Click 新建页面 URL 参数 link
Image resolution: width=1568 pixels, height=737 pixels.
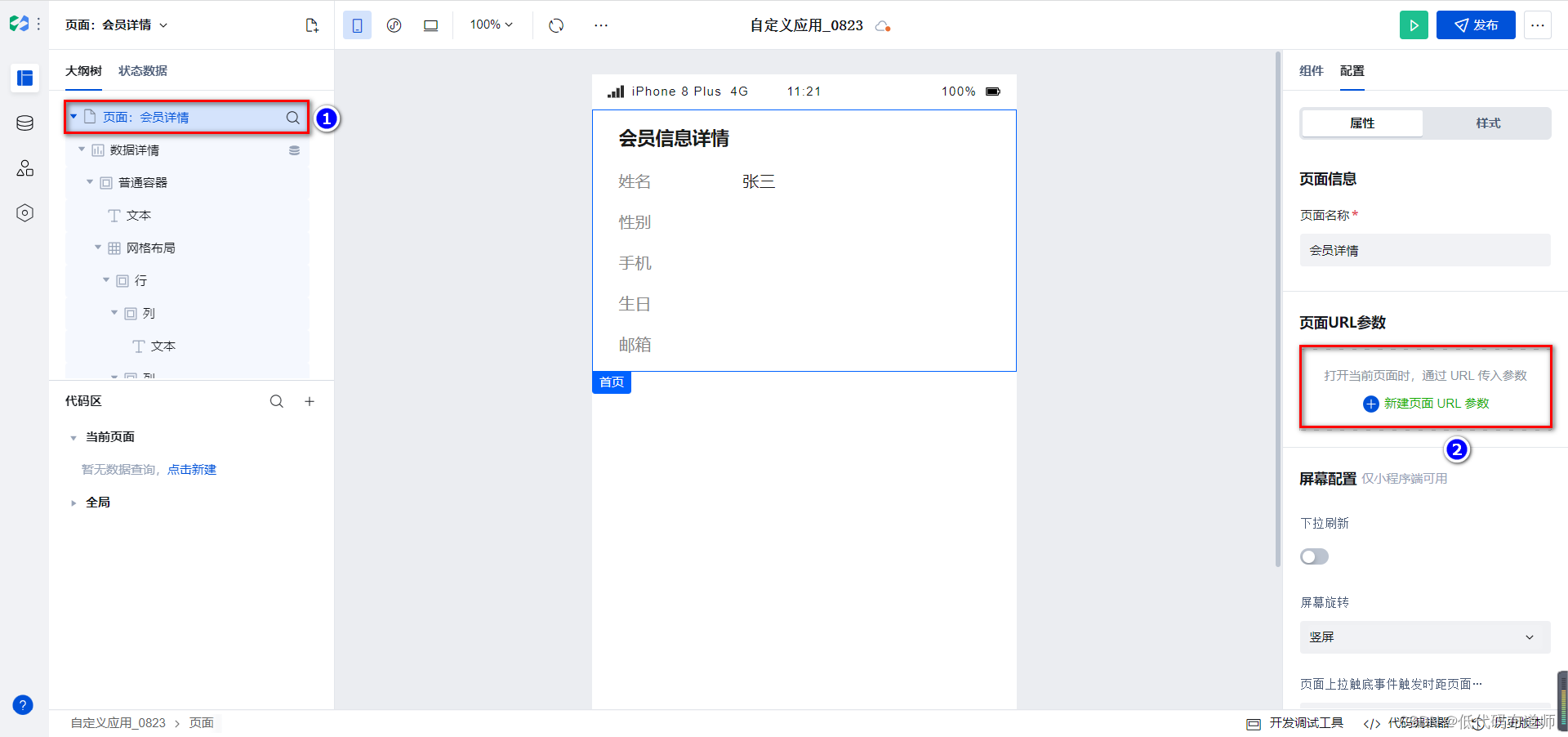(1426, 404)
